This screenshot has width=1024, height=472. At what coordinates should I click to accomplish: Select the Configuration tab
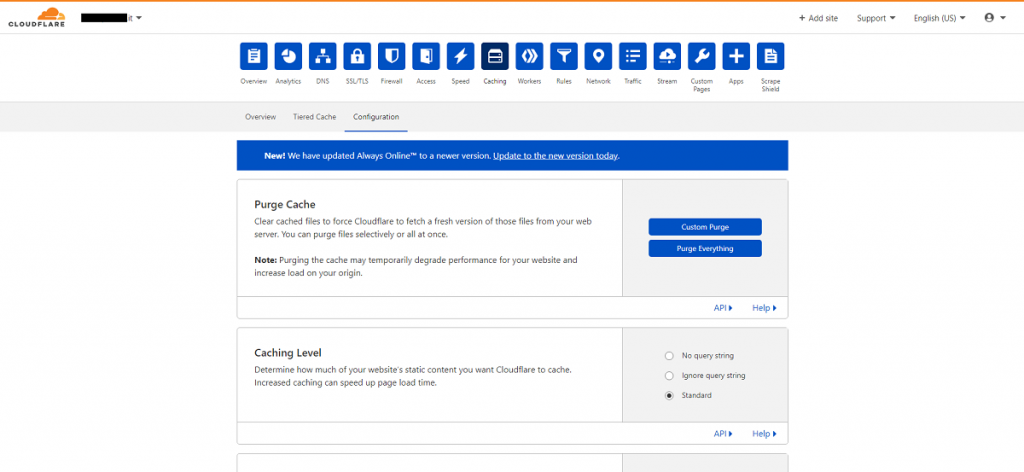pos(376,117)
